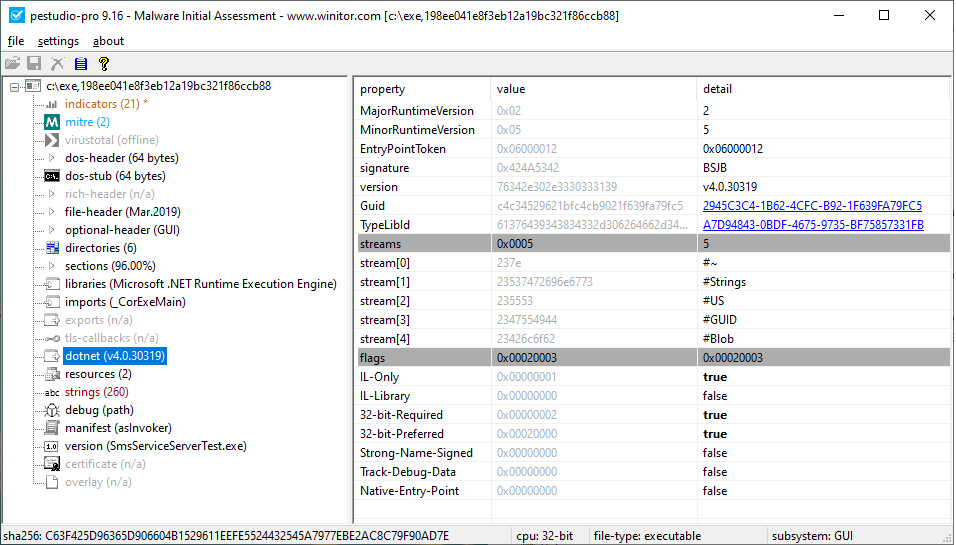This screenshot has width=956, height=545.
Task: Expand the sections node
Action: pos(52,266)
